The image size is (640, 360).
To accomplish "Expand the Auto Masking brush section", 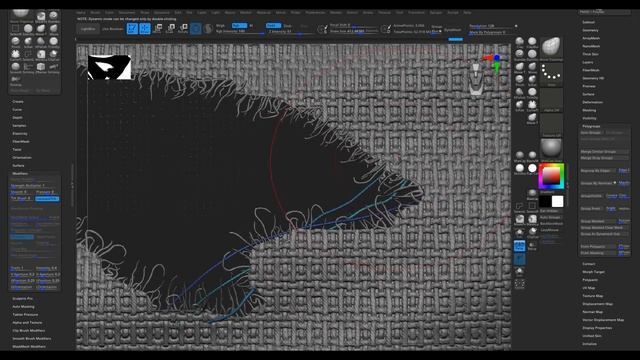I will tap(23, 307).
